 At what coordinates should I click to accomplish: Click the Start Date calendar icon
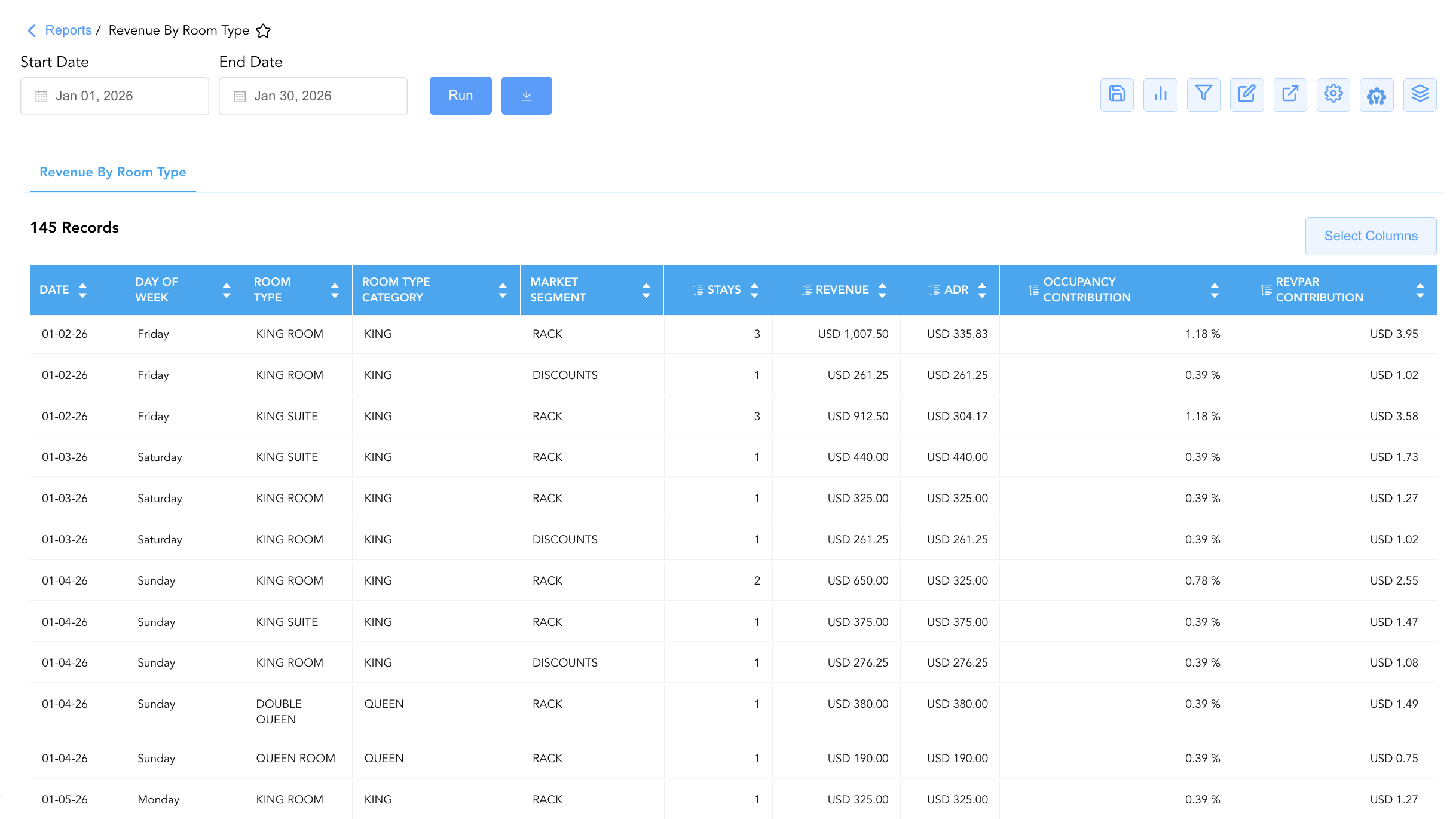coord(41,96)
